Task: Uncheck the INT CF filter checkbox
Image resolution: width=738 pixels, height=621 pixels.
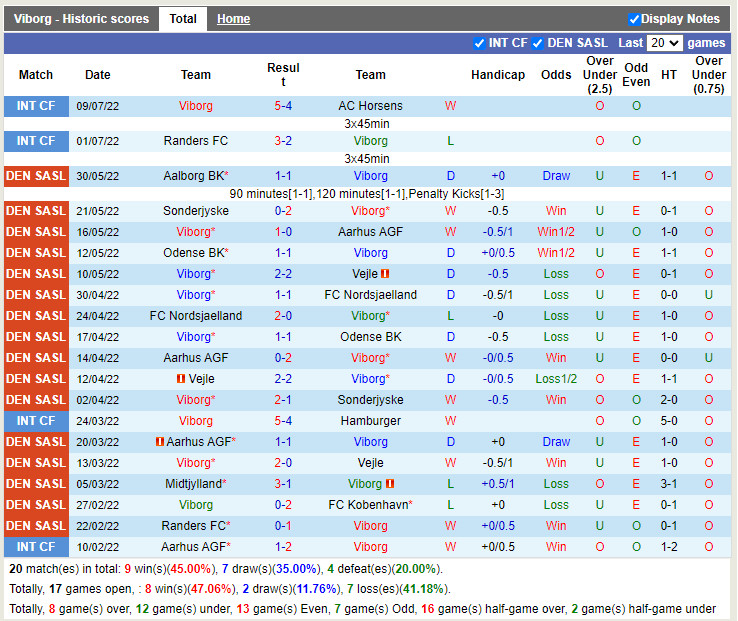Action: [x=479, y=43]
